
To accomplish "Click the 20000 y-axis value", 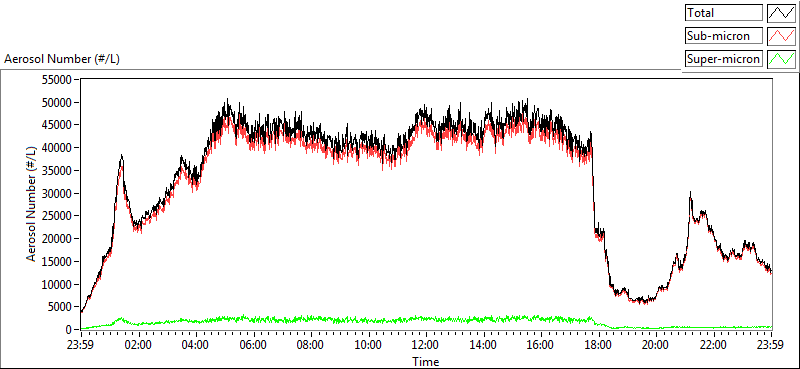I will pyautogui.click(x=57, y=238).
